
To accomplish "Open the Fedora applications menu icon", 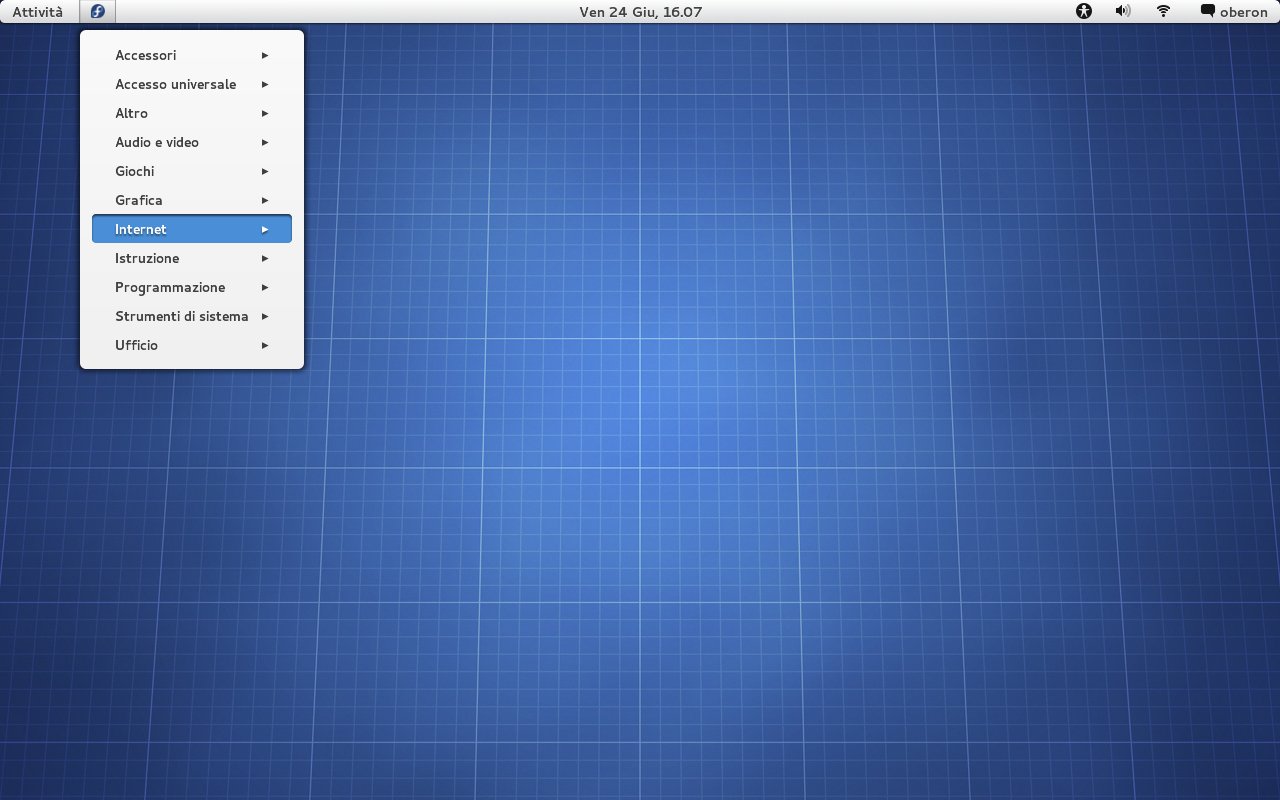I will coord(97,12).
